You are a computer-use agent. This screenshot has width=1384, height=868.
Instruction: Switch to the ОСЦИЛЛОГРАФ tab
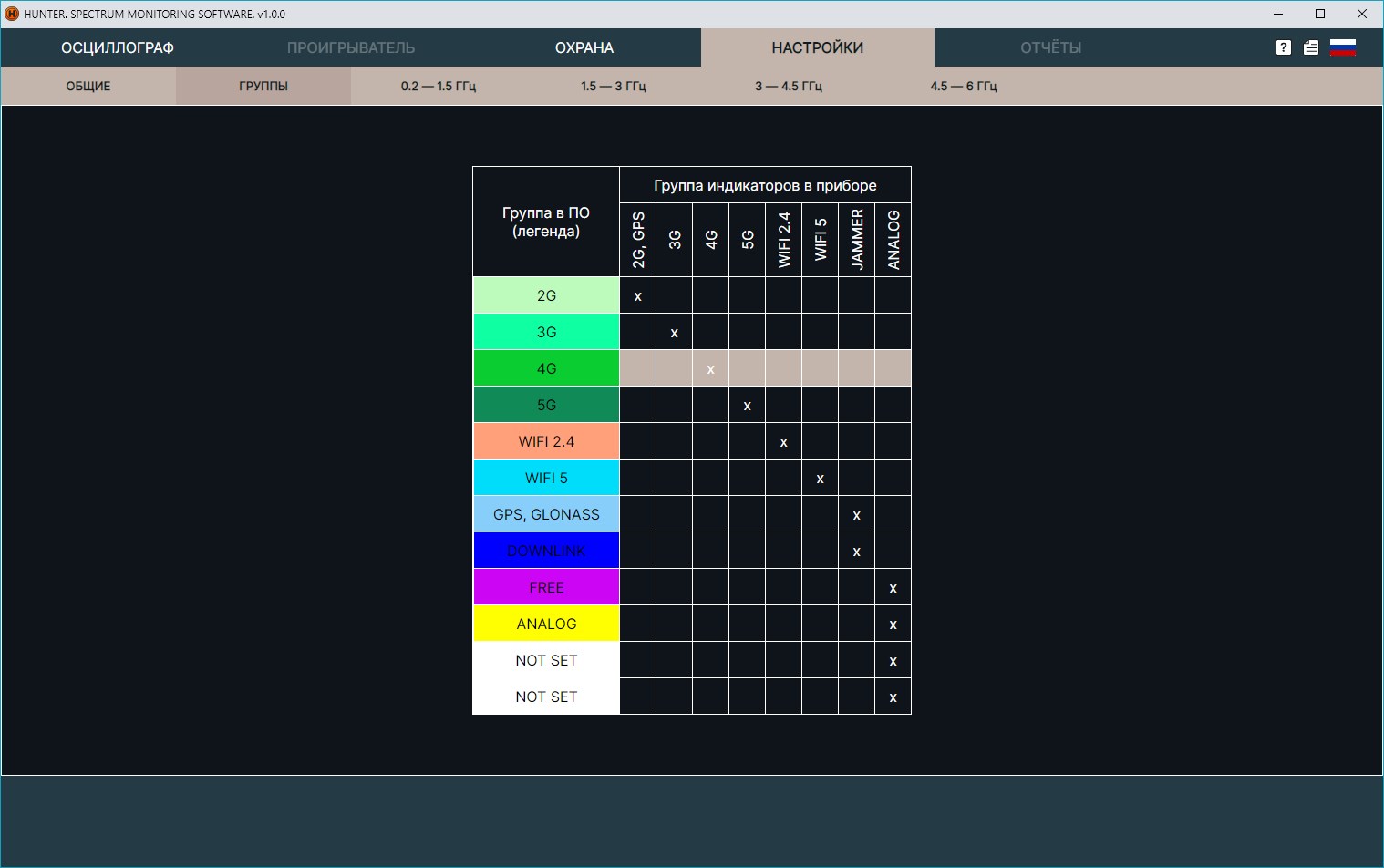coord(117,47)
